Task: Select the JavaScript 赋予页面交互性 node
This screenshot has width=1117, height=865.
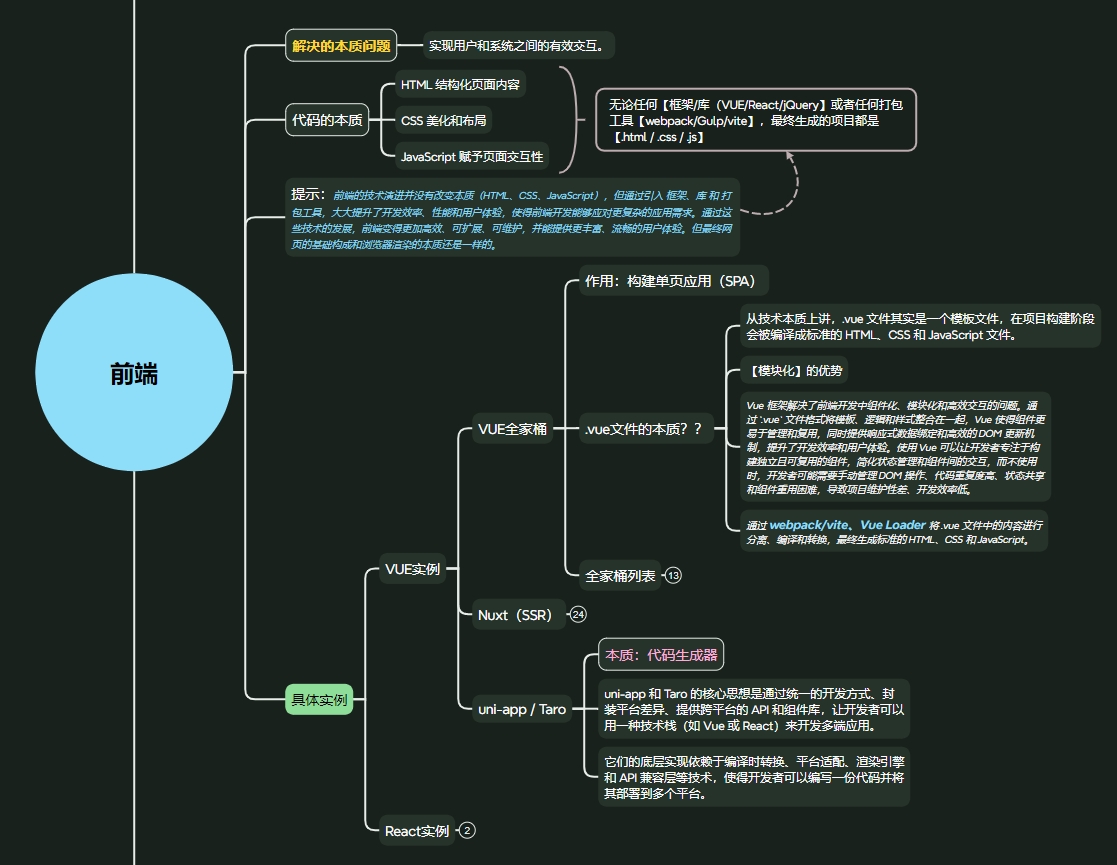Action: pos(471,156)
